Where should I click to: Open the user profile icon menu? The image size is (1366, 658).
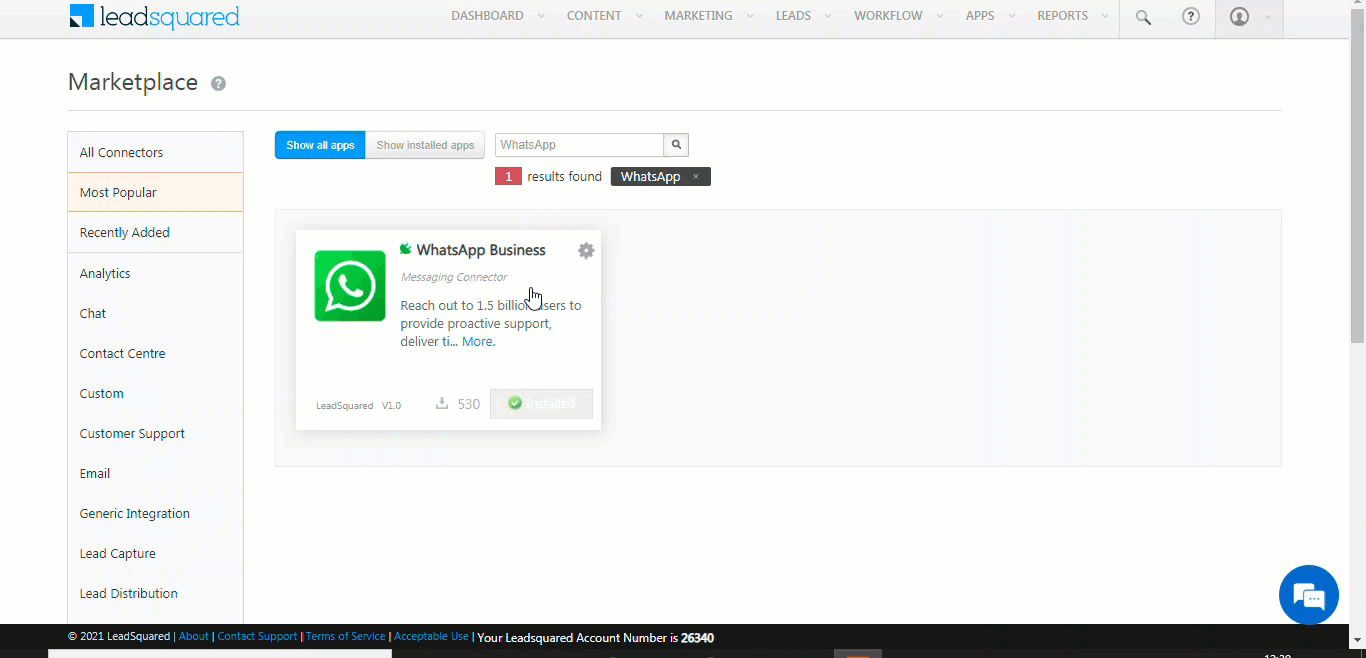tap(1239, 17)
